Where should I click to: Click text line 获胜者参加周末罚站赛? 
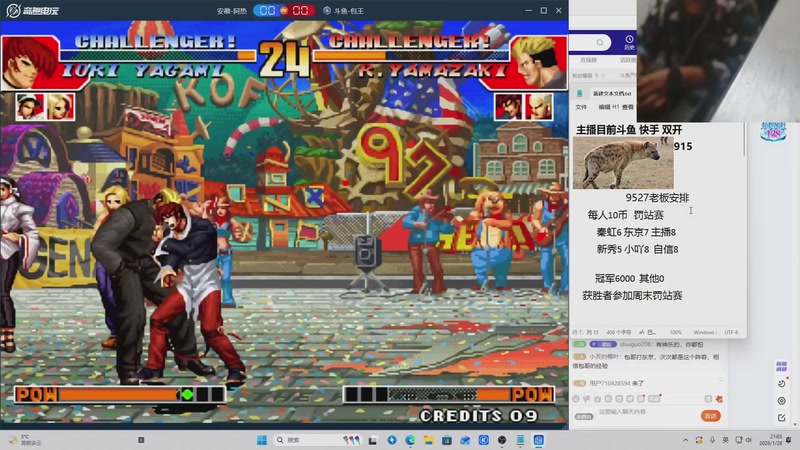632,295
